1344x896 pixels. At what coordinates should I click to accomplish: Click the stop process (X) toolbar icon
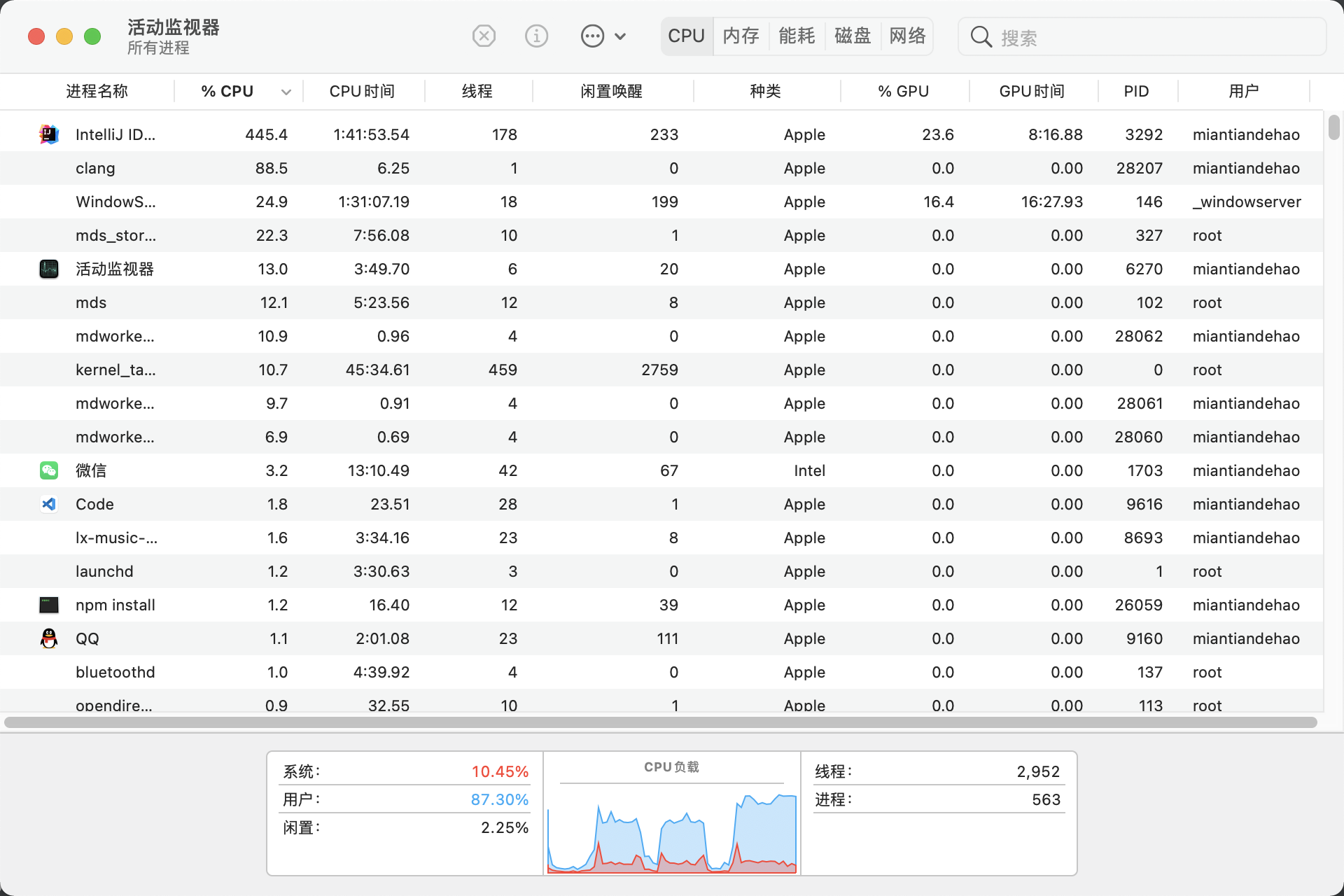click(x=484, y=36)
